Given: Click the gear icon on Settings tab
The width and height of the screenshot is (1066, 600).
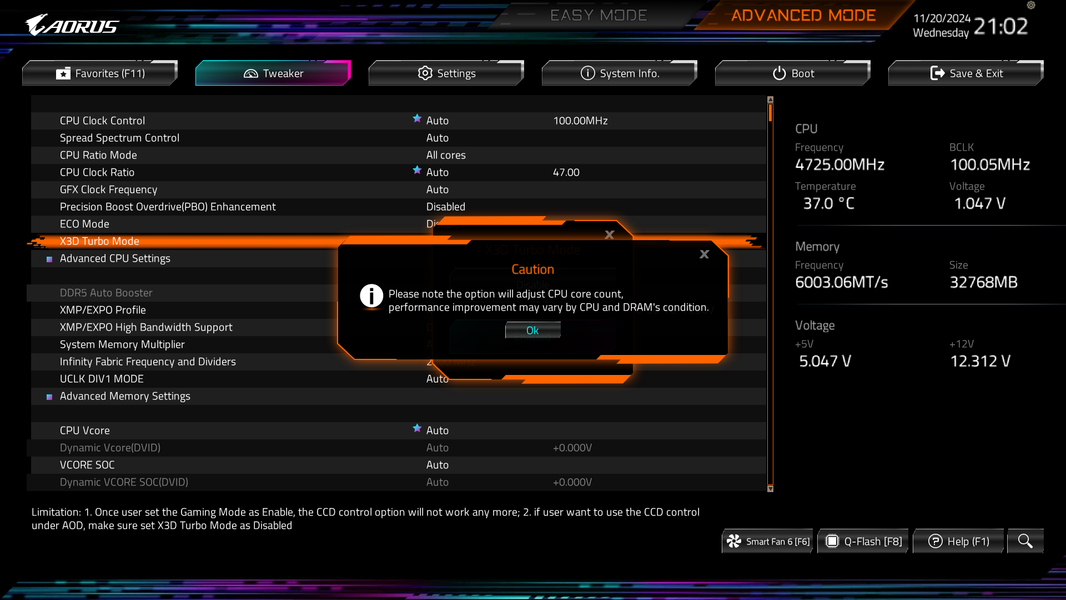Looking at the screenshot, I should (425, 73).
